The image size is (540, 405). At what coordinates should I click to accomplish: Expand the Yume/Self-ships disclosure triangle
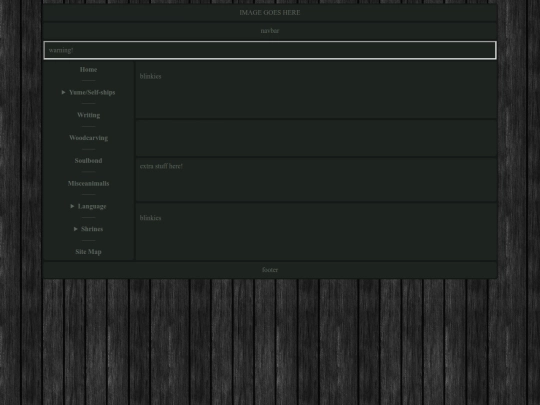[x=63, y=92]
